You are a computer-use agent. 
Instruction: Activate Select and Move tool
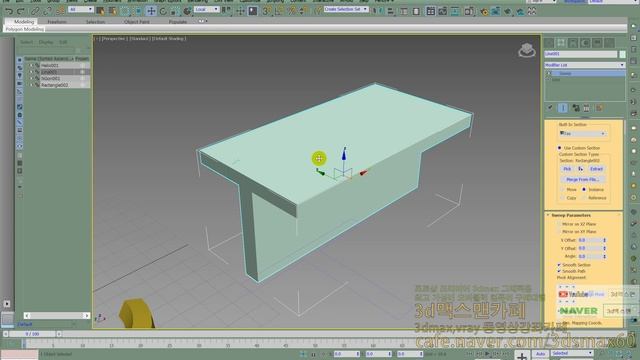151,11
